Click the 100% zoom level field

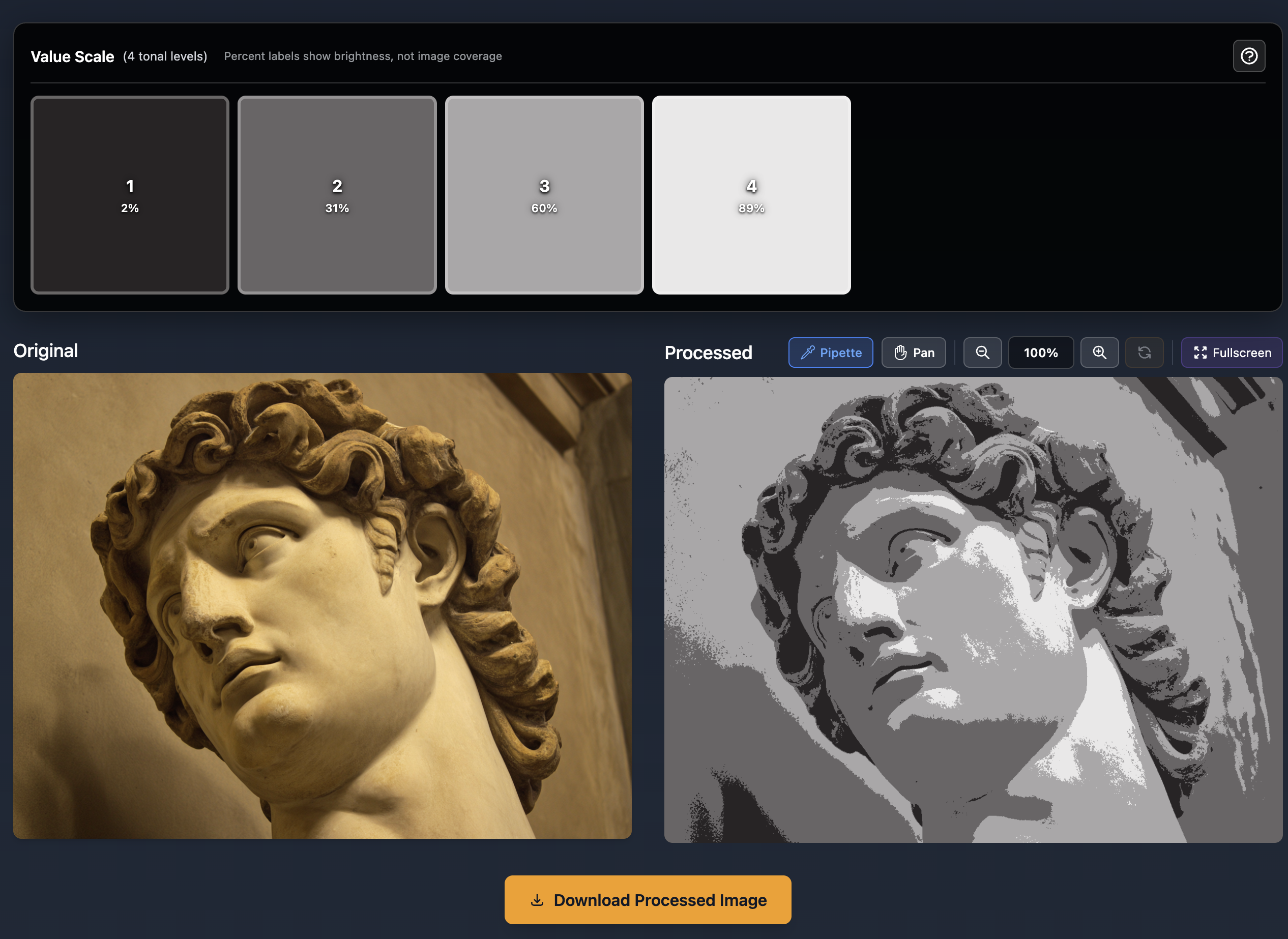tap(1040, 353)
